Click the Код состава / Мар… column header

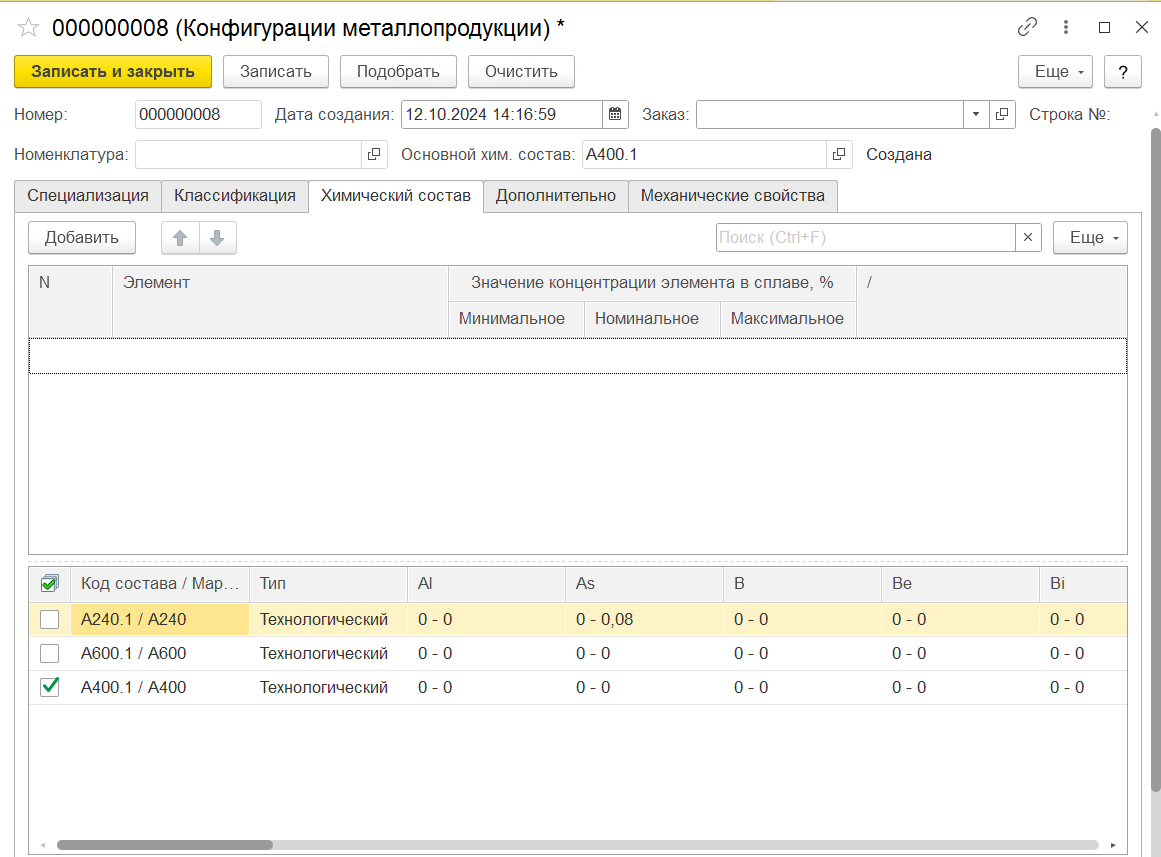160,584
